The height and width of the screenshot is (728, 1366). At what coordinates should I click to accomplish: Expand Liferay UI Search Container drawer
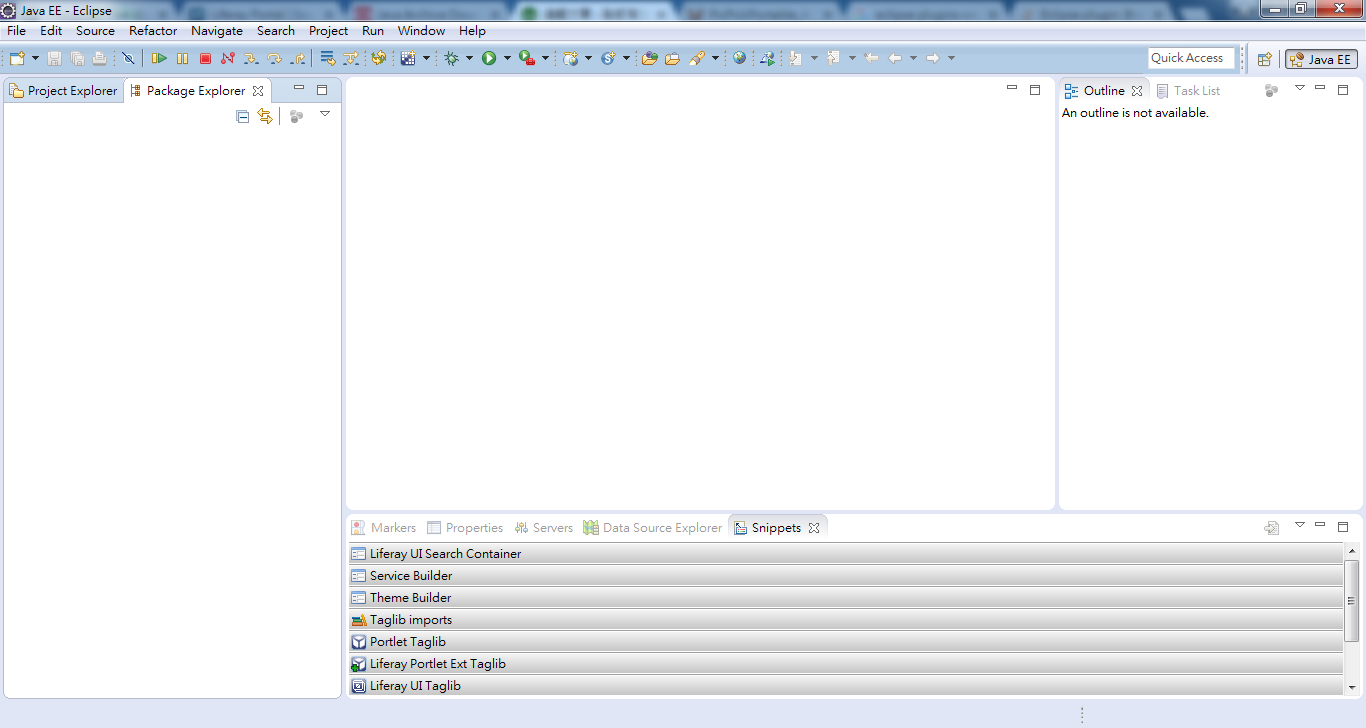[x=845, y=553]
